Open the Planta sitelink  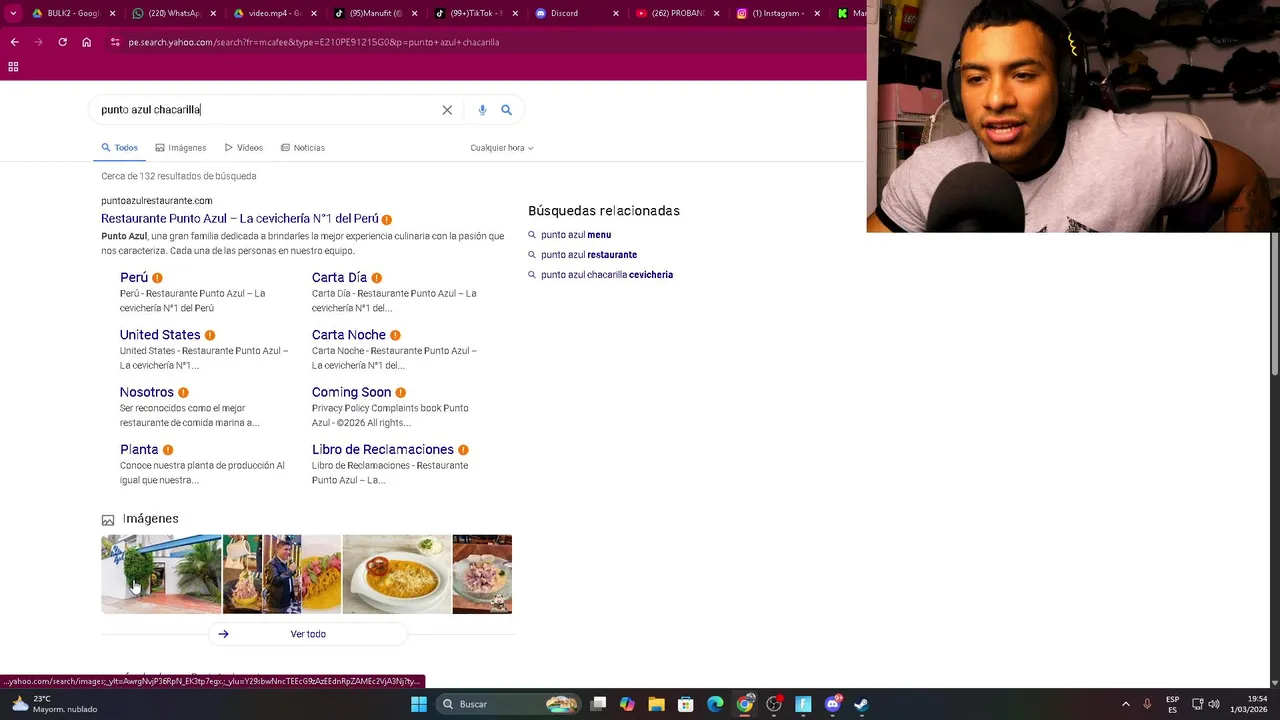coord(139,450)
